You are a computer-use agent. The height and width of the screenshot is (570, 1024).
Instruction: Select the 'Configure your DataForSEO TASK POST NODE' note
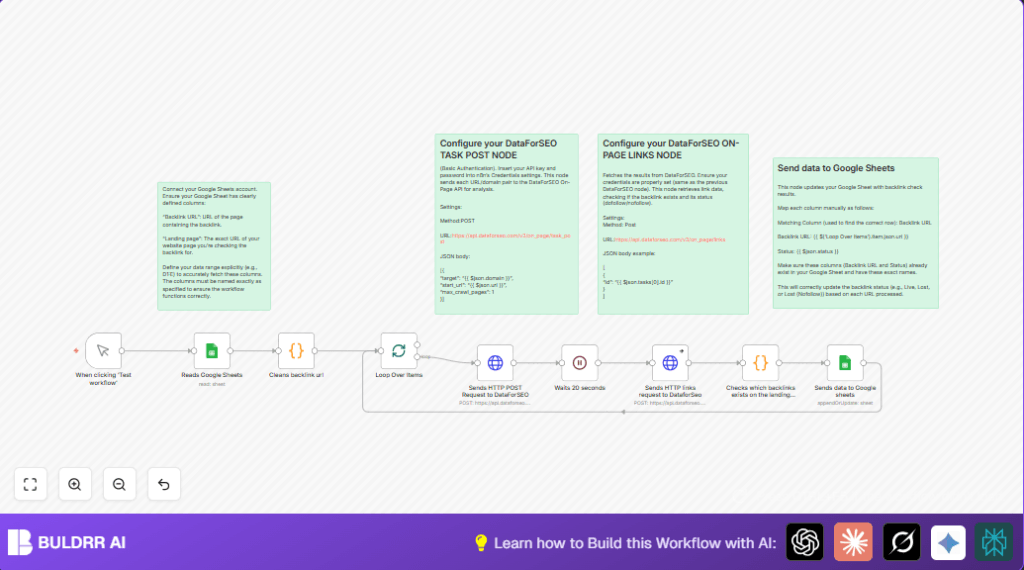click(506, 224)
